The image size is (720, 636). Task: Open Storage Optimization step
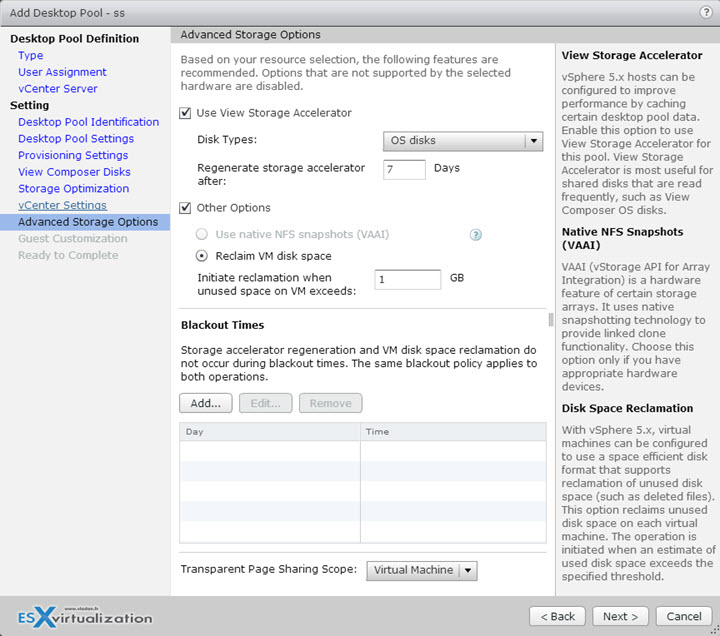pos(73,189)
